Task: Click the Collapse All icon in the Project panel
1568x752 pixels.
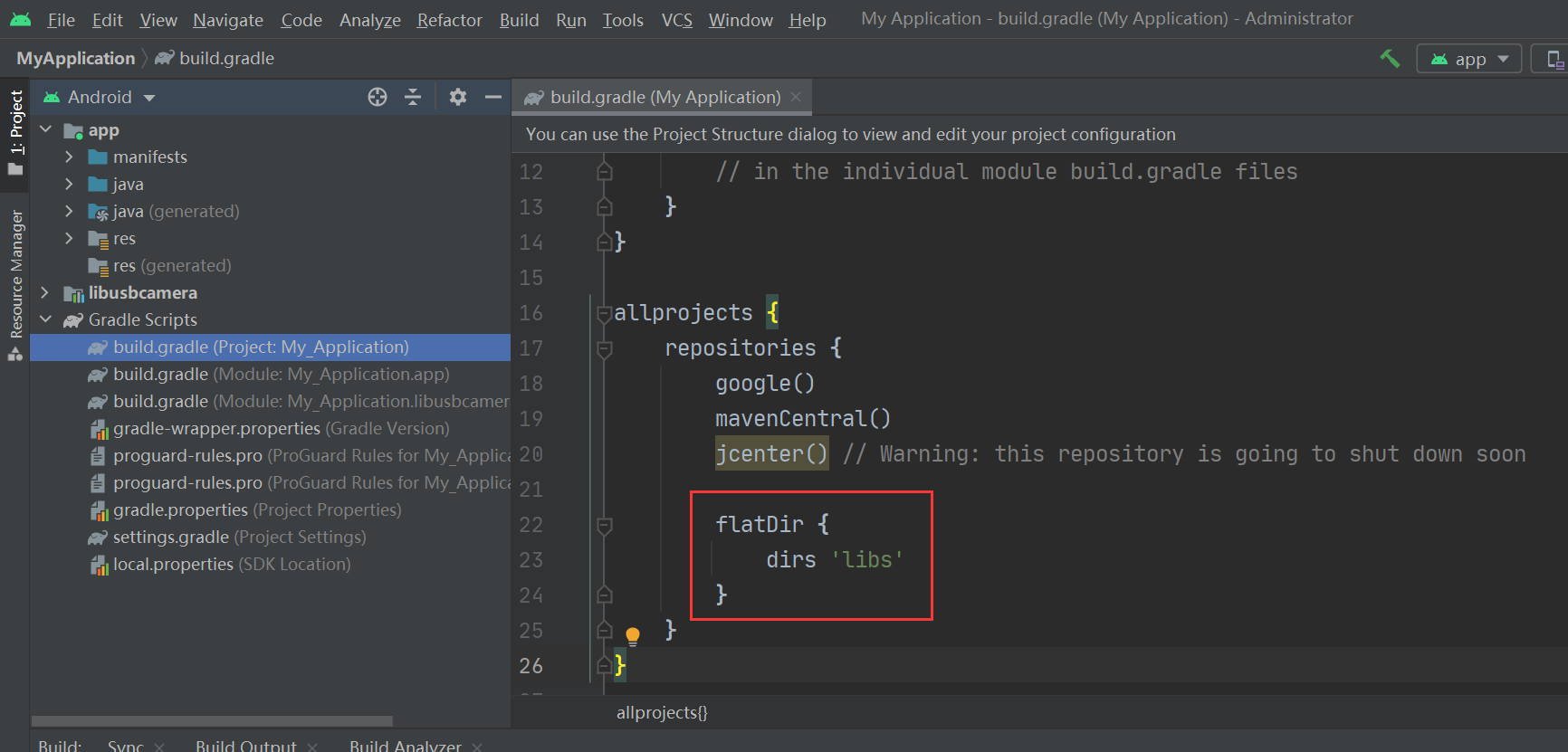Action: tap(413, 97)
